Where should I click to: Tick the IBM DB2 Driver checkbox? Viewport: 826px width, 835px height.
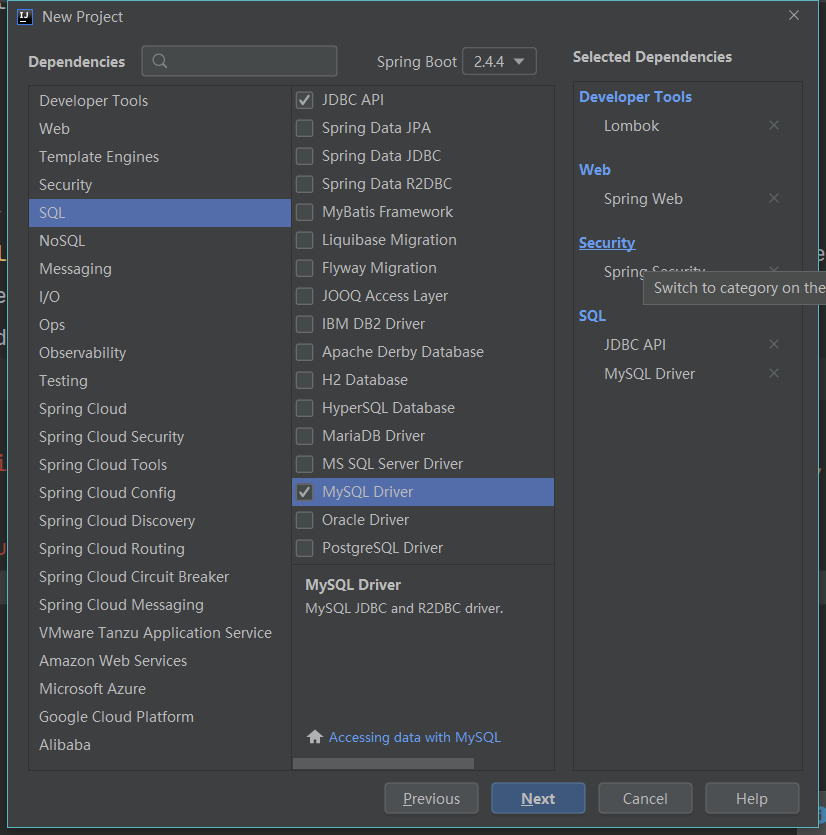pyautogui.click(x=305, y=324)
